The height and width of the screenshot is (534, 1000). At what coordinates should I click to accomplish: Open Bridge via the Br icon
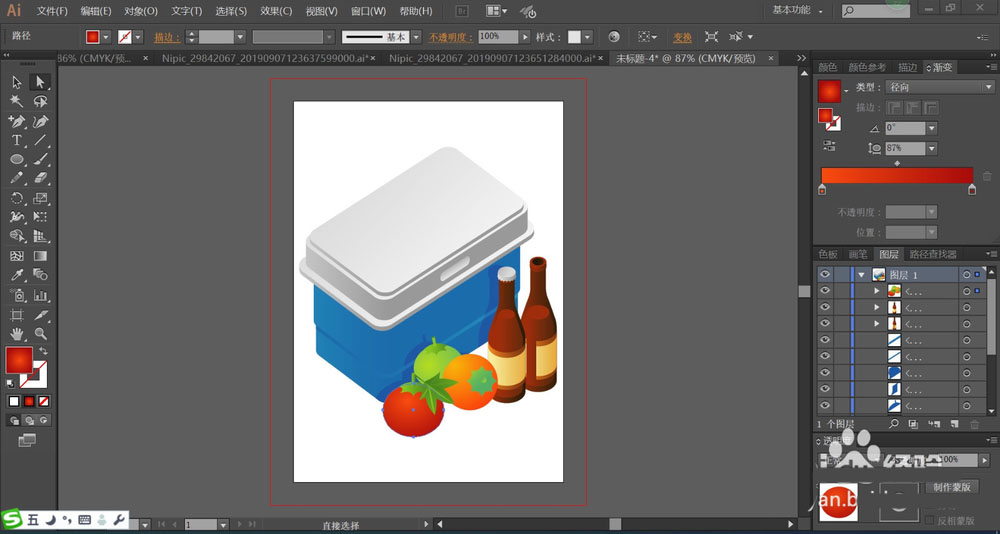[x=462, y=11]
